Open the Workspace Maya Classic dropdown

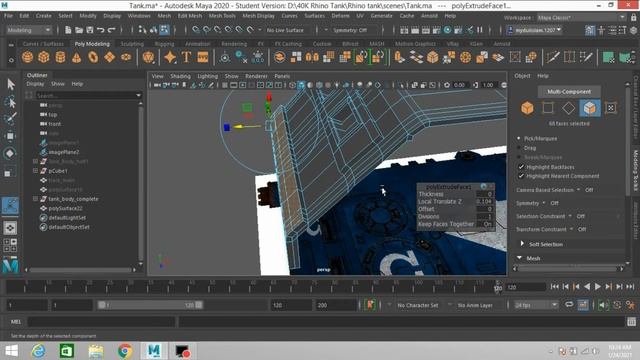(581, 18)
